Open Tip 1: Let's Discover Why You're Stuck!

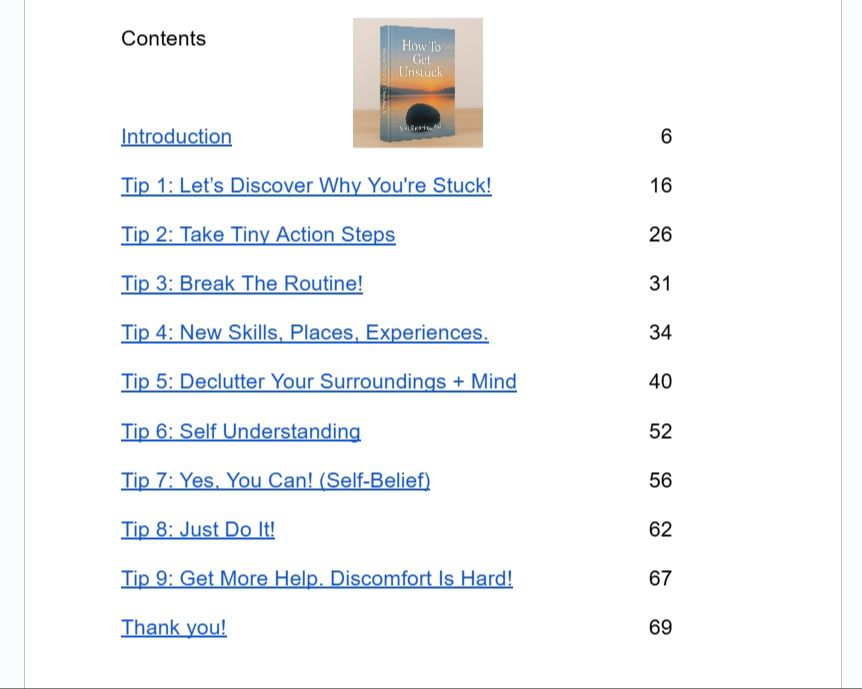click(306, 186)
